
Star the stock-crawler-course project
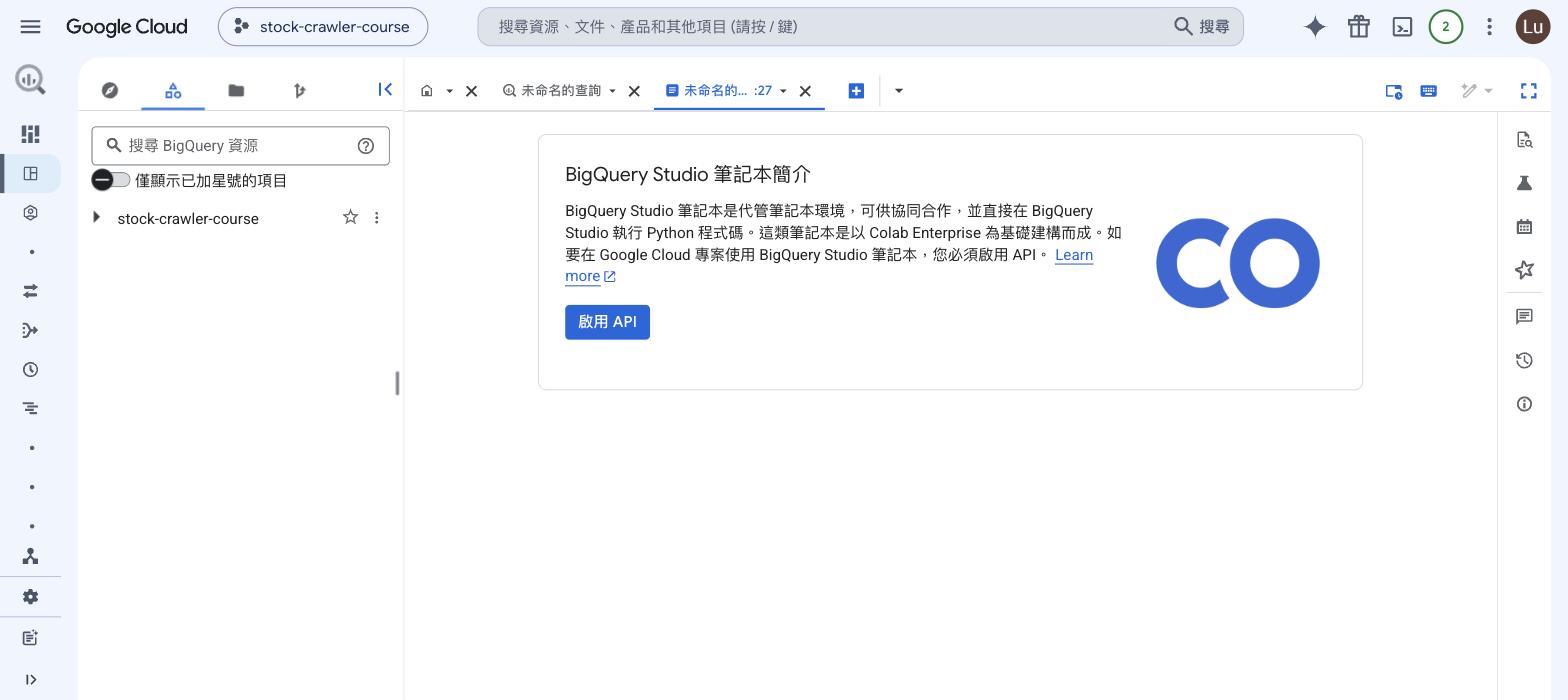coord(350,217)
